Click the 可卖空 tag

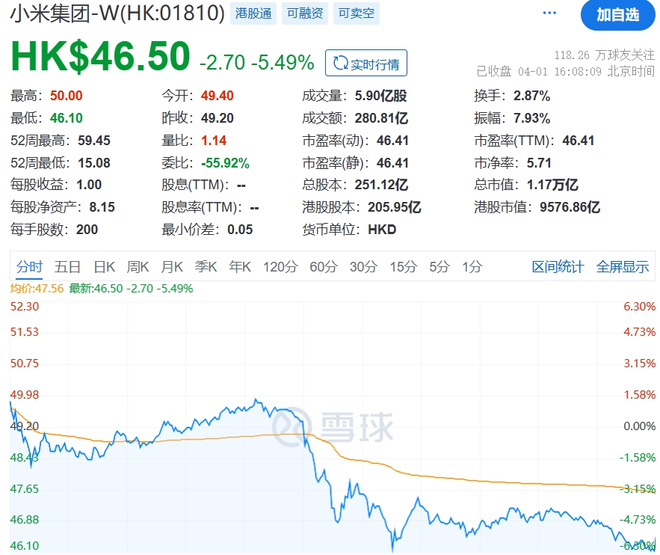353,14
